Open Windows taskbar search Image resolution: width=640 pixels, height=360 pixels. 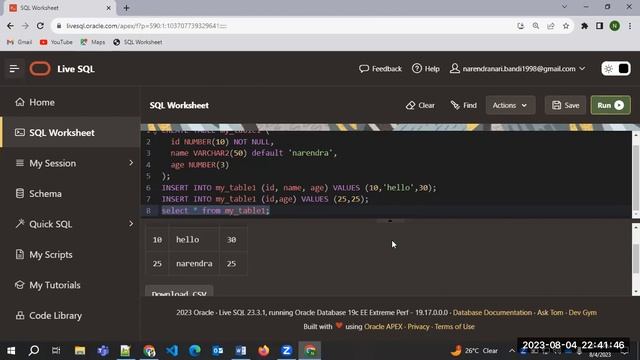pyautogui.click(x=34, y=351)
